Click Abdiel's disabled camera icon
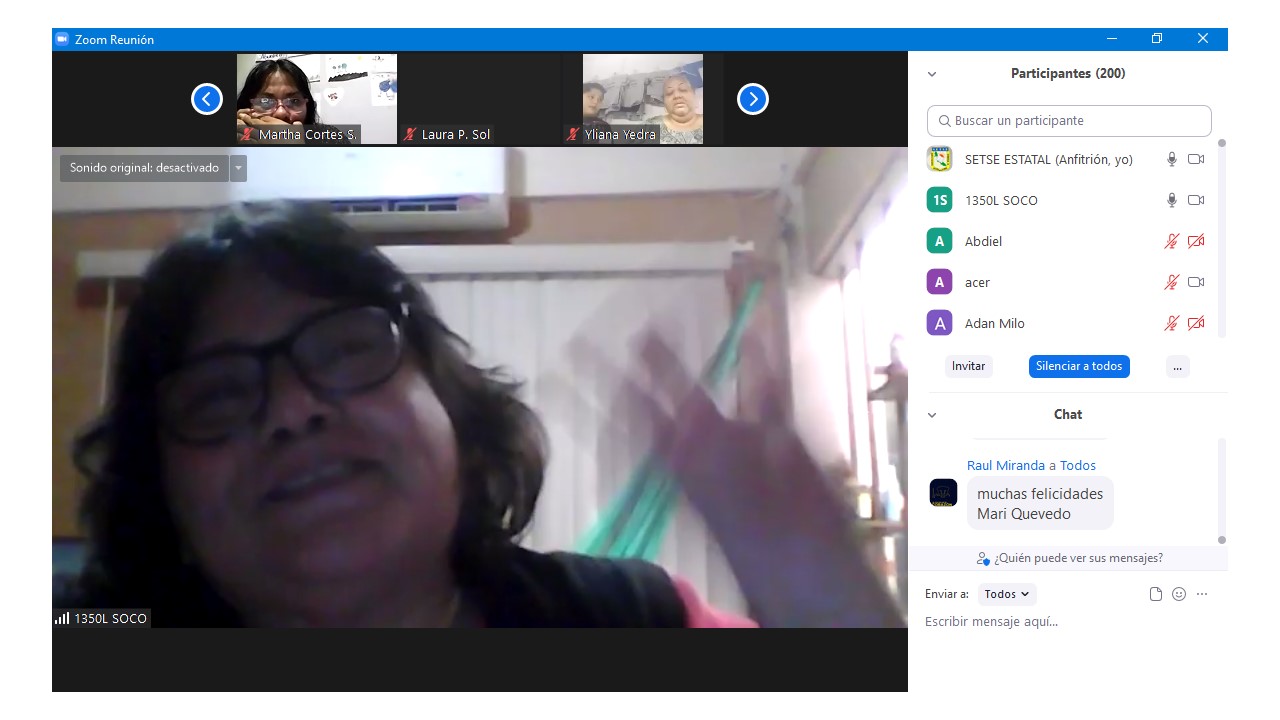Image resolution: width=1280 pixels, height=720 pixels. (1196, 241)
